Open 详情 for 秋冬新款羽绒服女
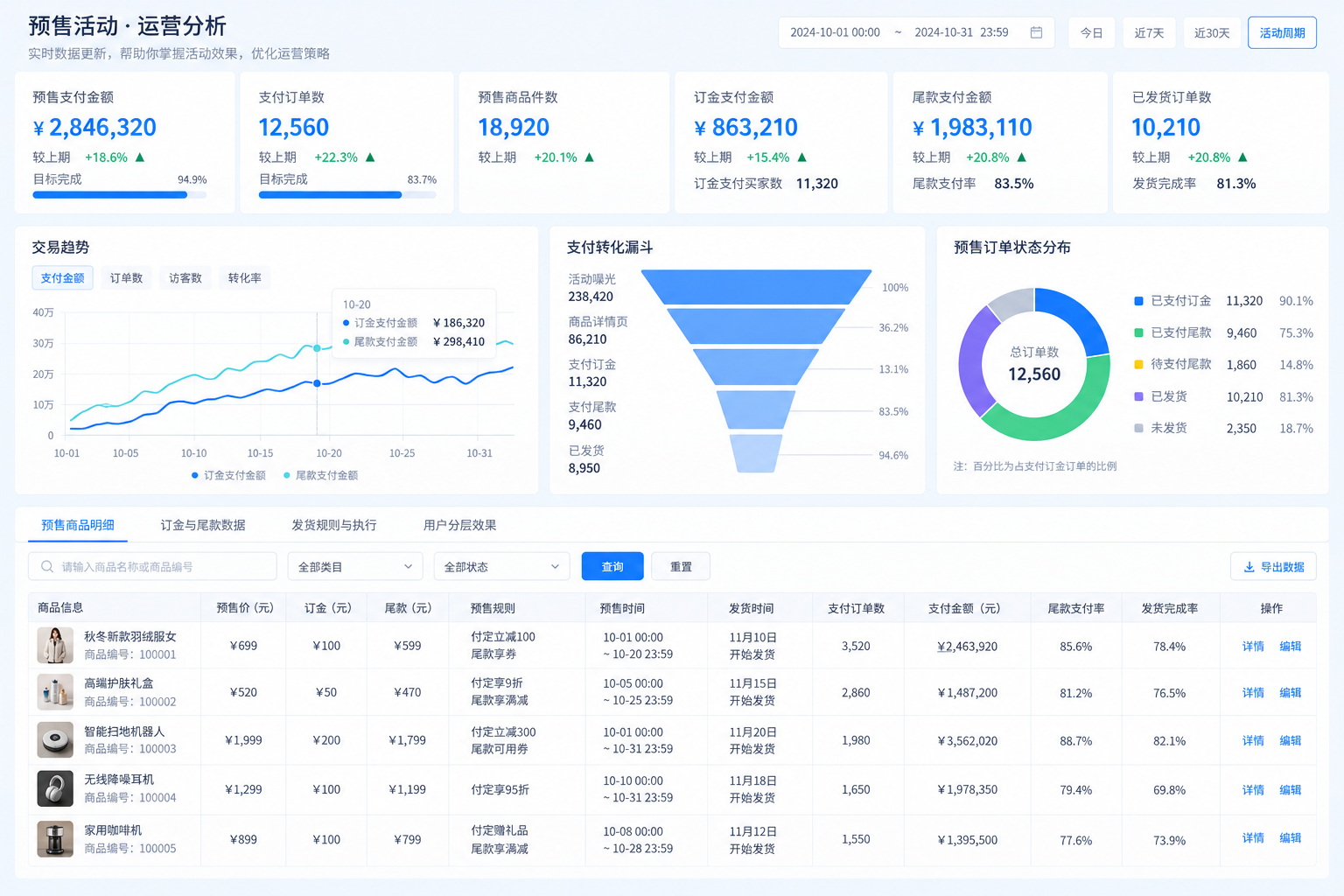This screenshot has height=896, width=1344. (x=1253, y=647)
